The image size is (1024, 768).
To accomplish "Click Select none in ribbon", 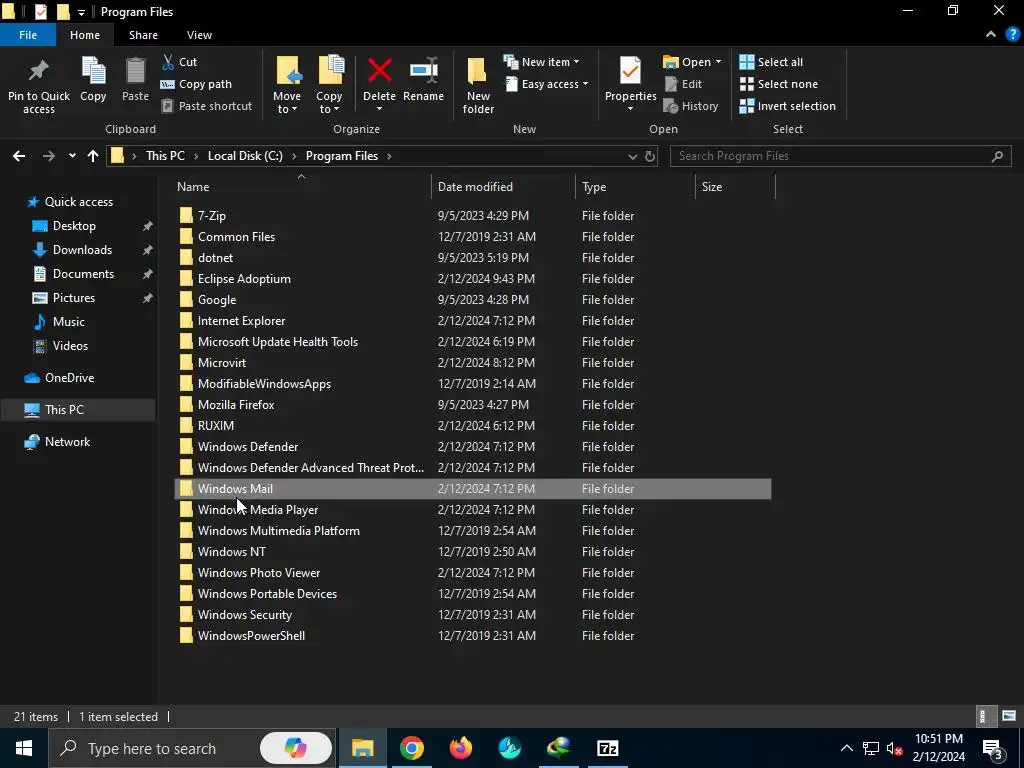I will pos(778,84).
